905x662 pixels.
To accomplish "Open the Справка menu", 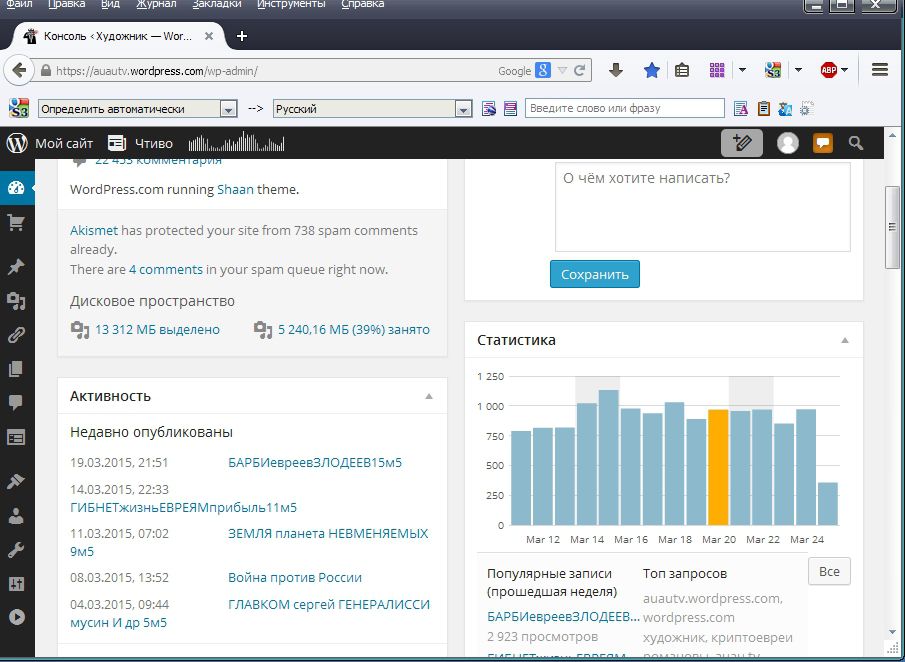I will pyautogui.click(x=362, y=4).
